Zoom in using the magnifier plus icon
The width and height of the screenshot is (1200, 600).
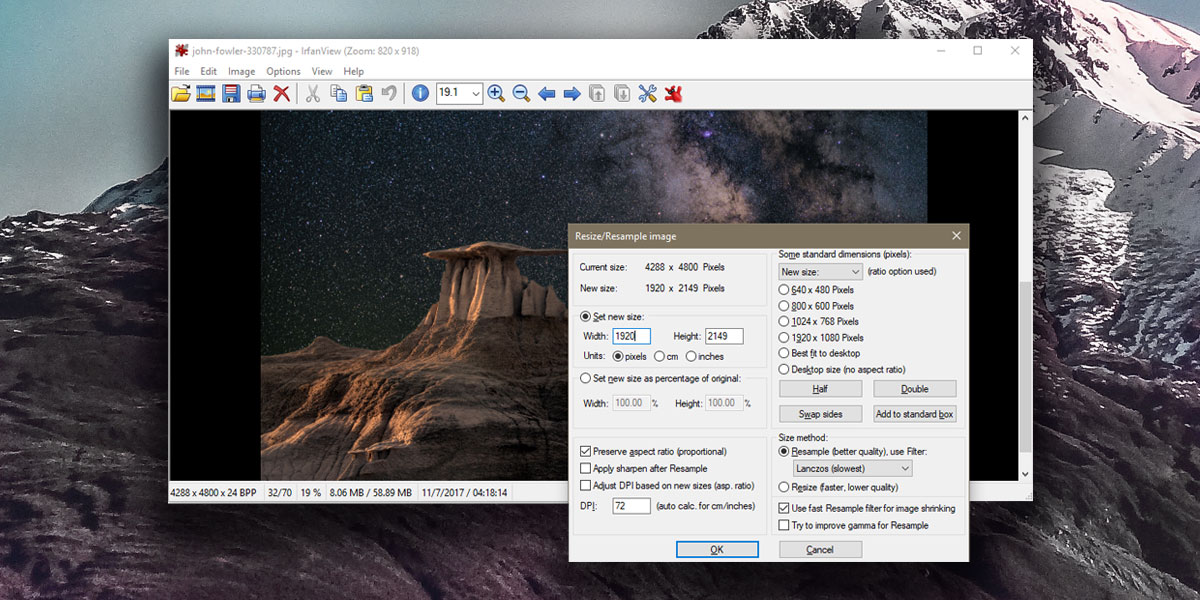pos(496,93)
